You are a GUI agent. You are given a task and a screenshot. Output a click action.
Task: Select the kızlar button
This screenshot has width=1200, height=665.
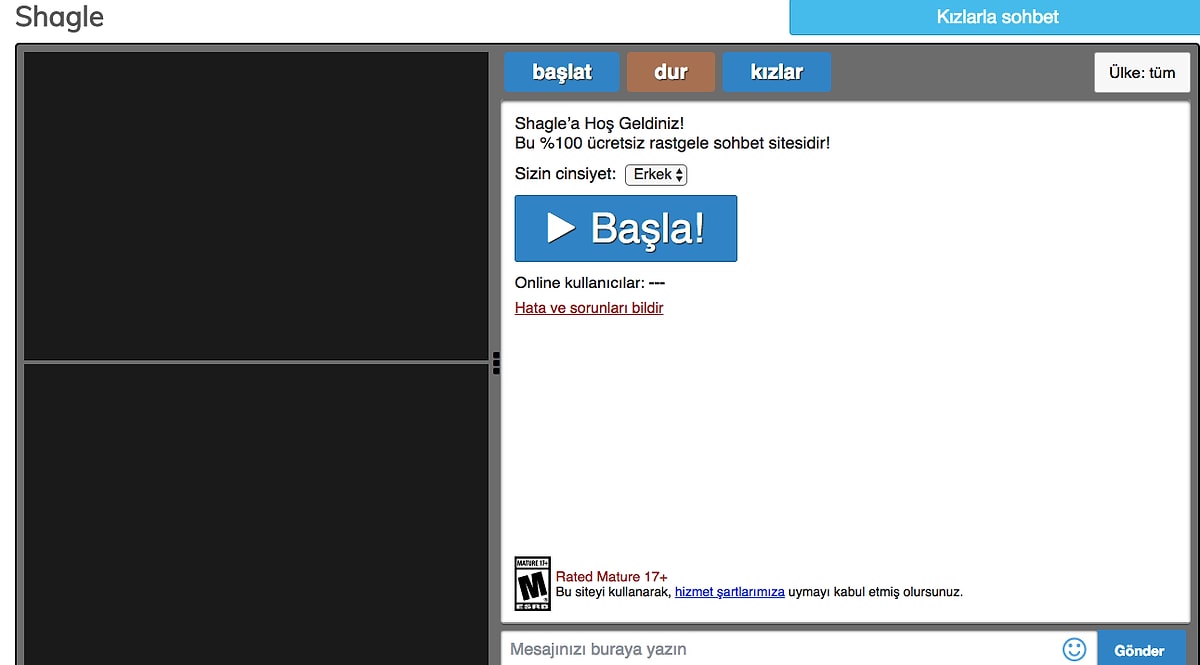click(x=776, y=72)
